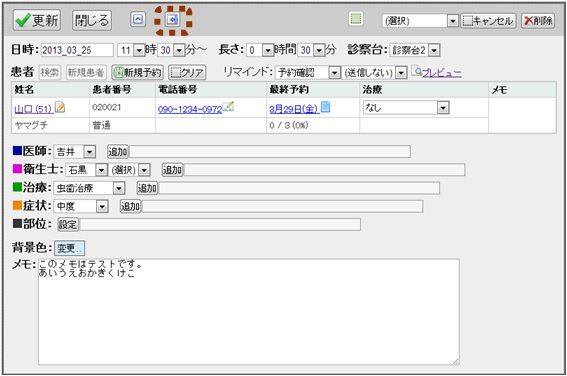Open the 症状 dropdown showing 中度

81,206
